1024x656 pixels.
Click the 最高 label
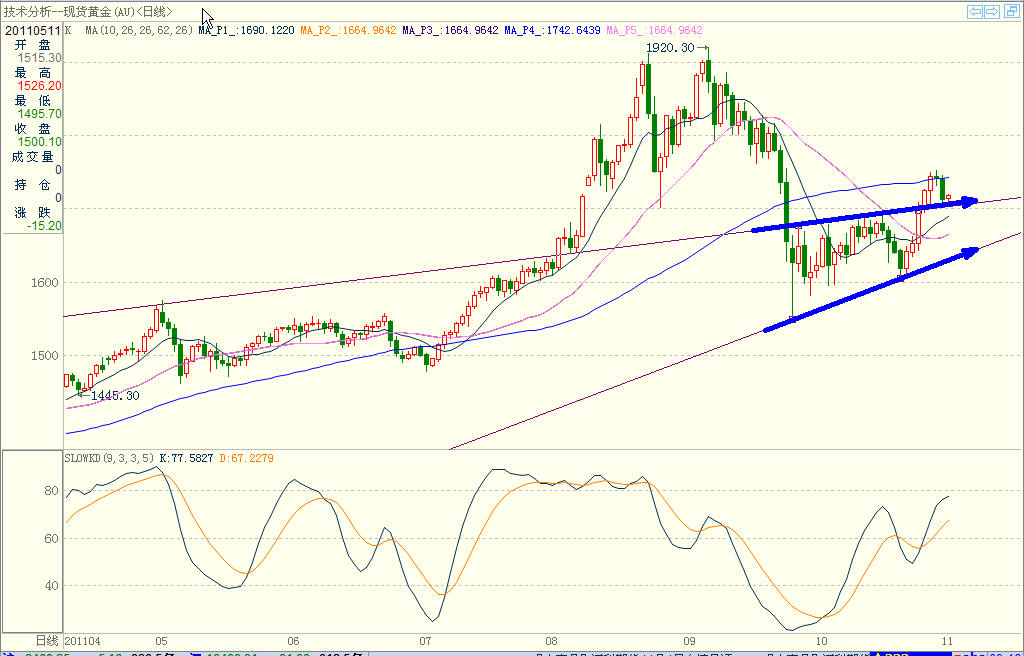point(33,73)
